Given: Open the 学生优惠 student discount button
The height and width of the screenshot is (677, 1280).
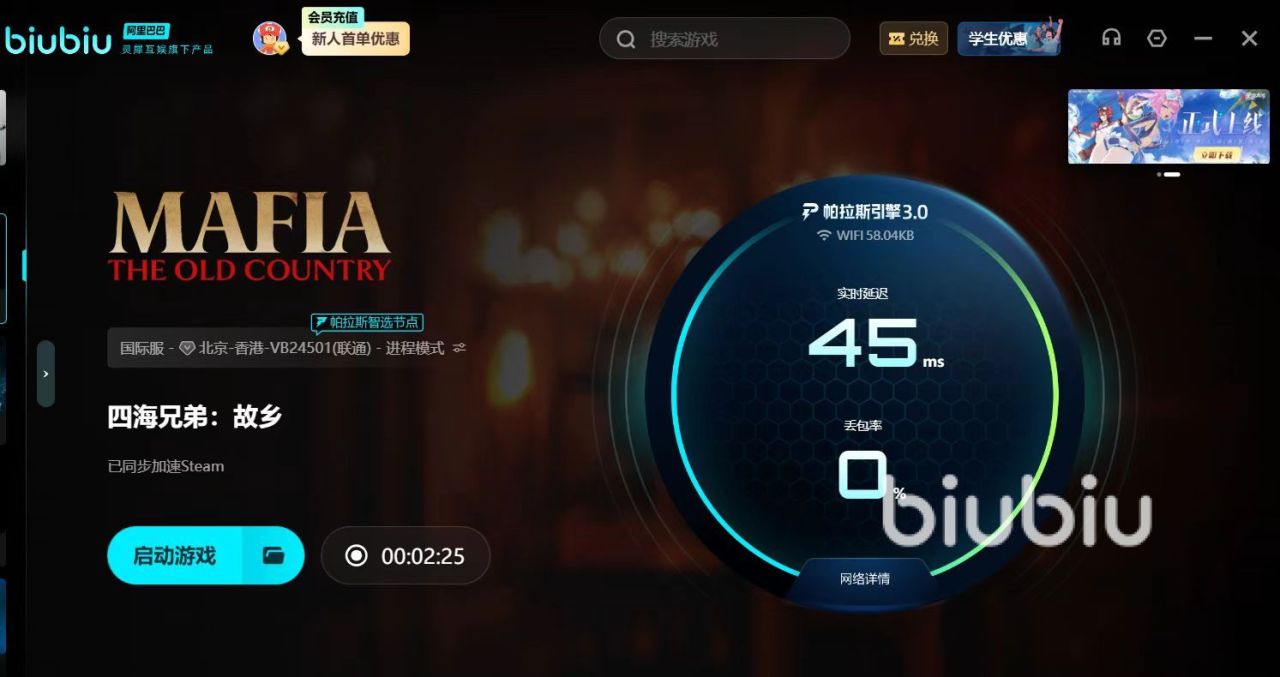Looking at the screenshot, I should 1009,38.
